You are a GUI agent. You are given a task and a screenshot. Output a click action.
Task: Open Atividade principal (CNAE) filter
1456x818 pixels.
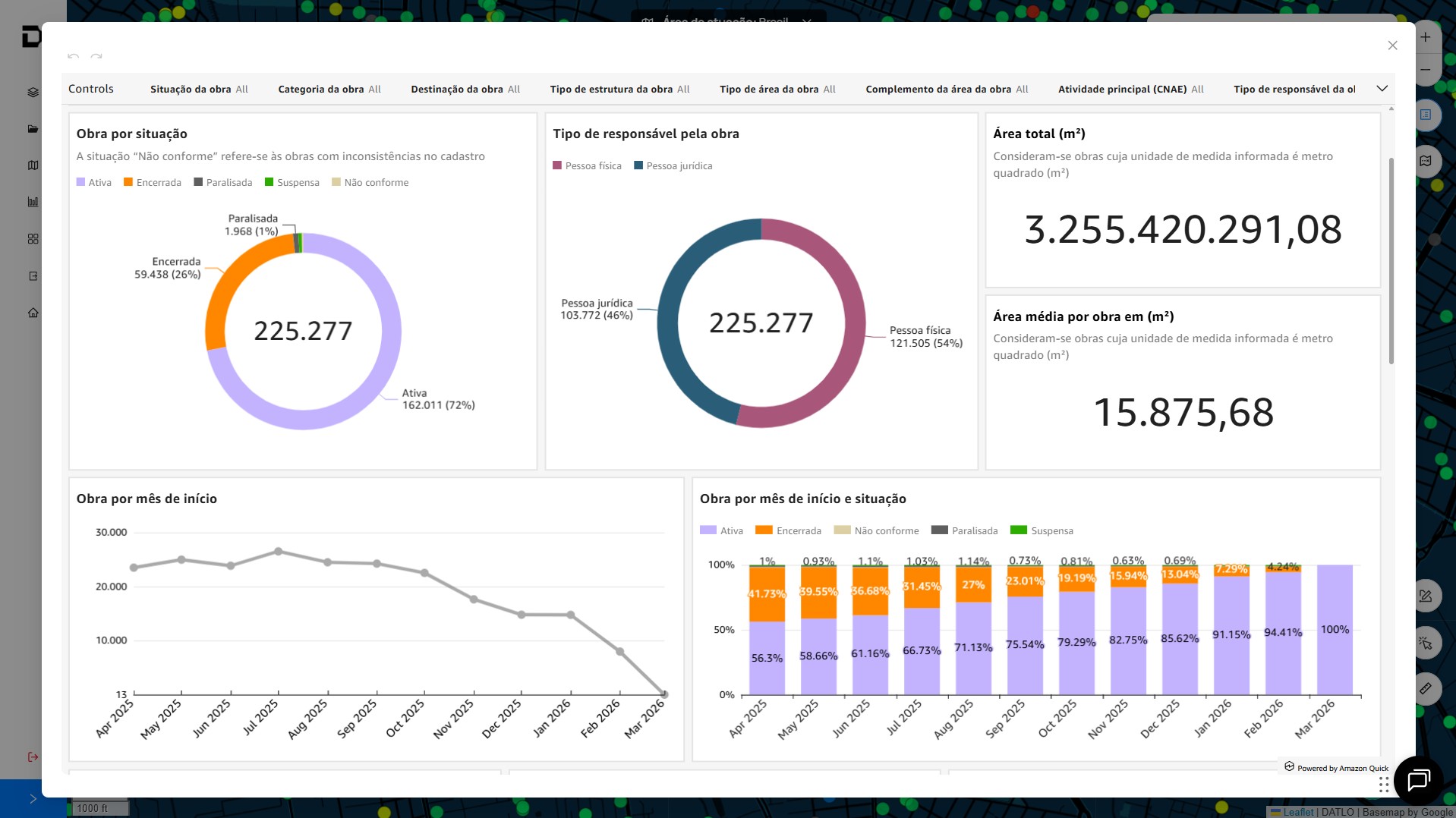coord(1130,90)
